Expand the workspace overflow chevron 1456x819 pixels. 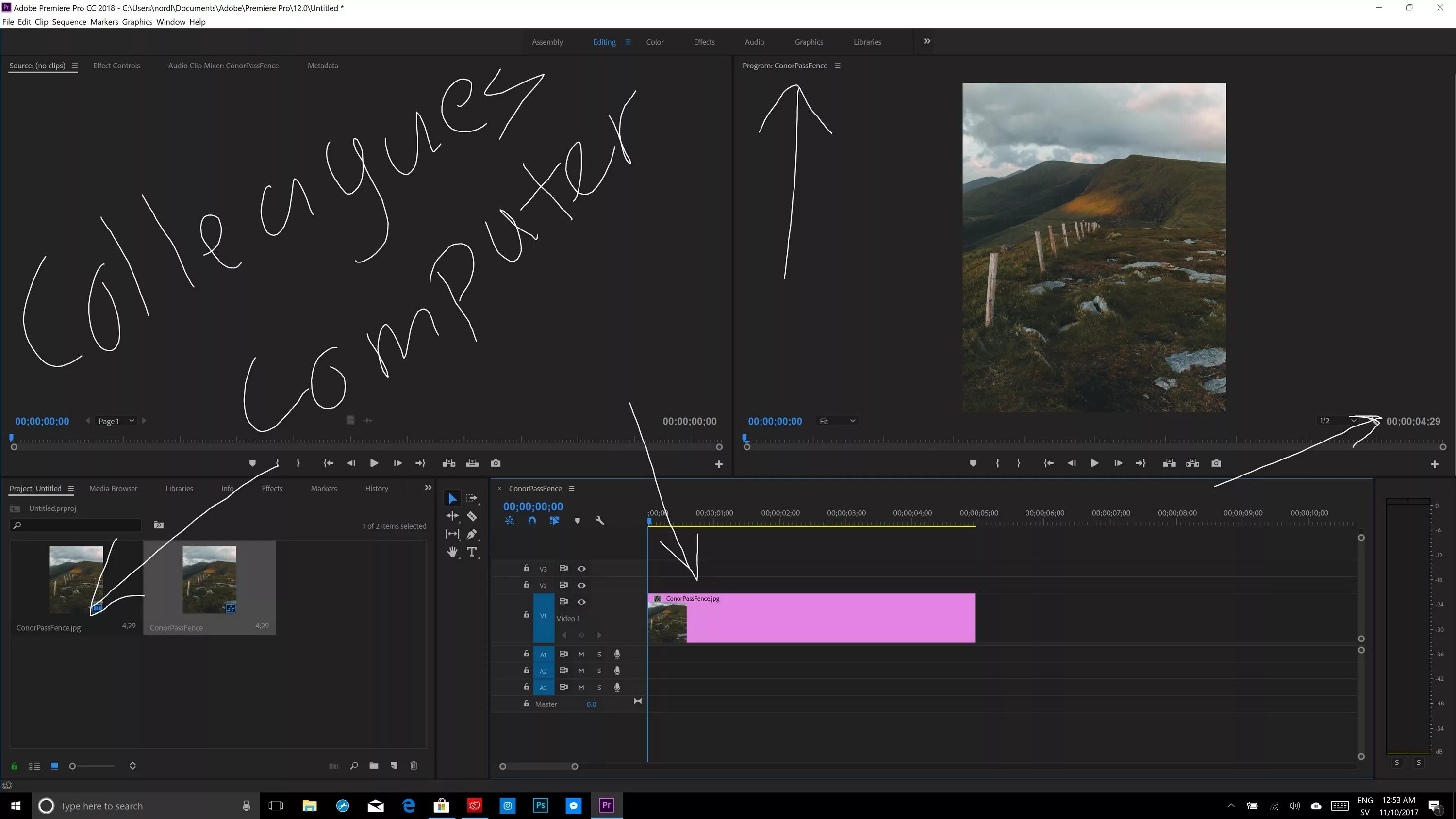(927, 41)
